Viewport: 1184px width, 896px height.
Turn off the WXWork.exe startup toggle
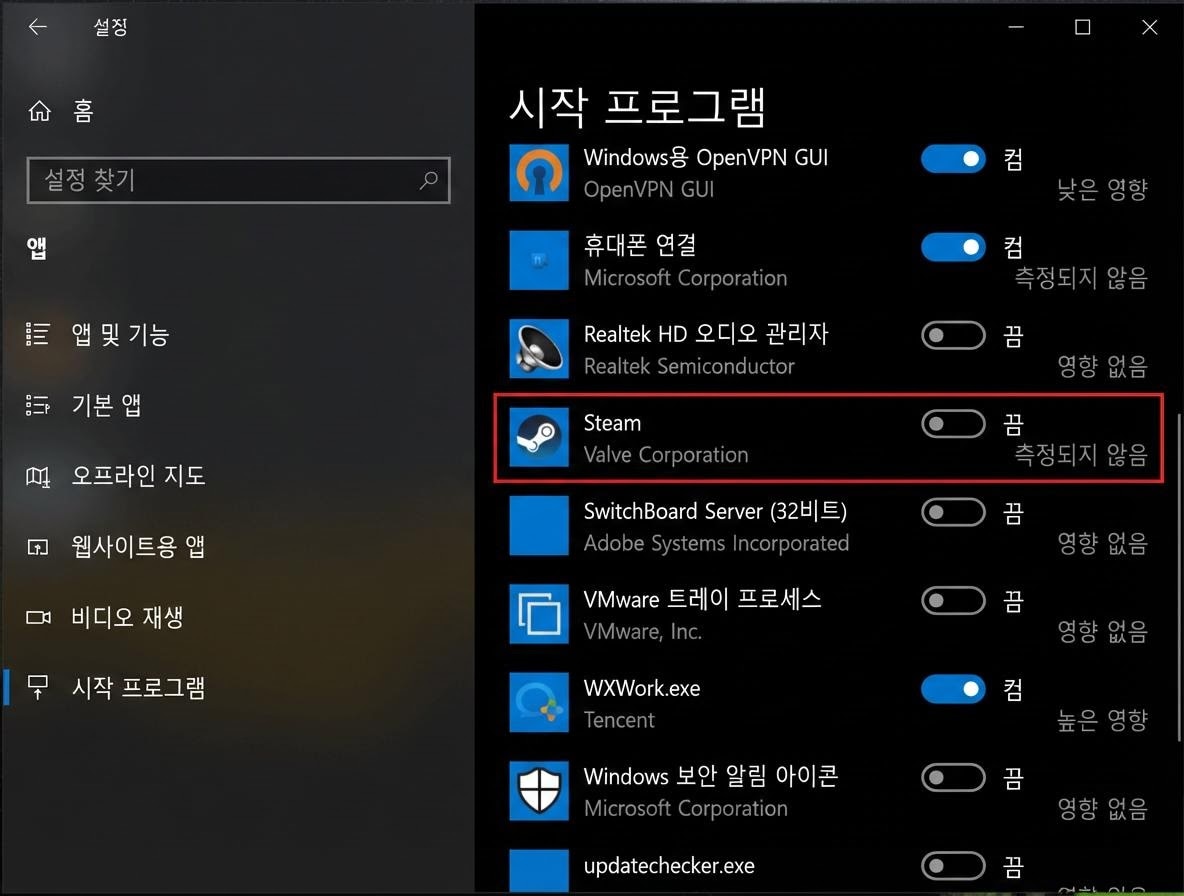click(x=952, y=689)
